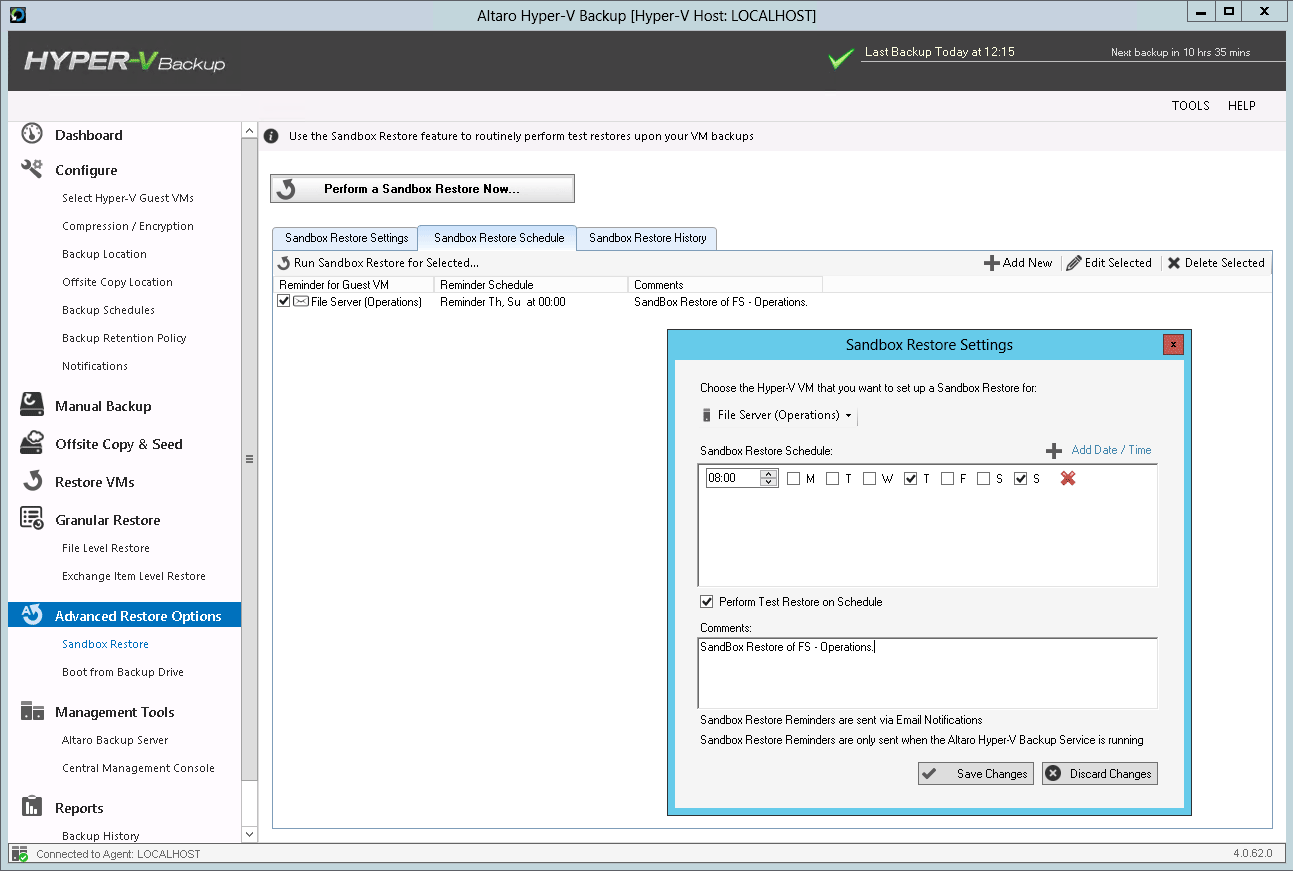Image resolution: width=1293 pixels, height=871 pixels.
Task: Open the Sandbox Restore History tab
Action: point(647,238)
